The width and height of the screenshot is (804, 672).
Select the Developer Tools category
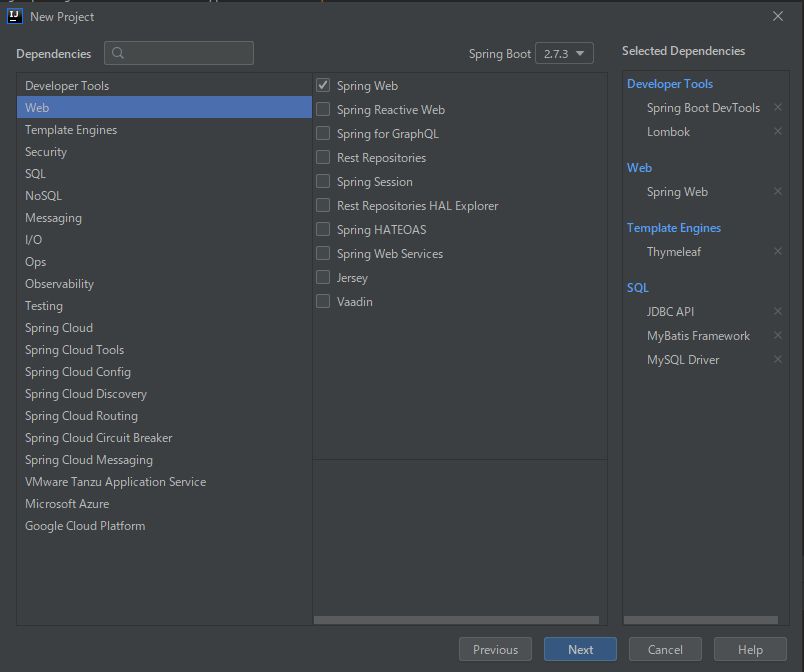(164, 86)
